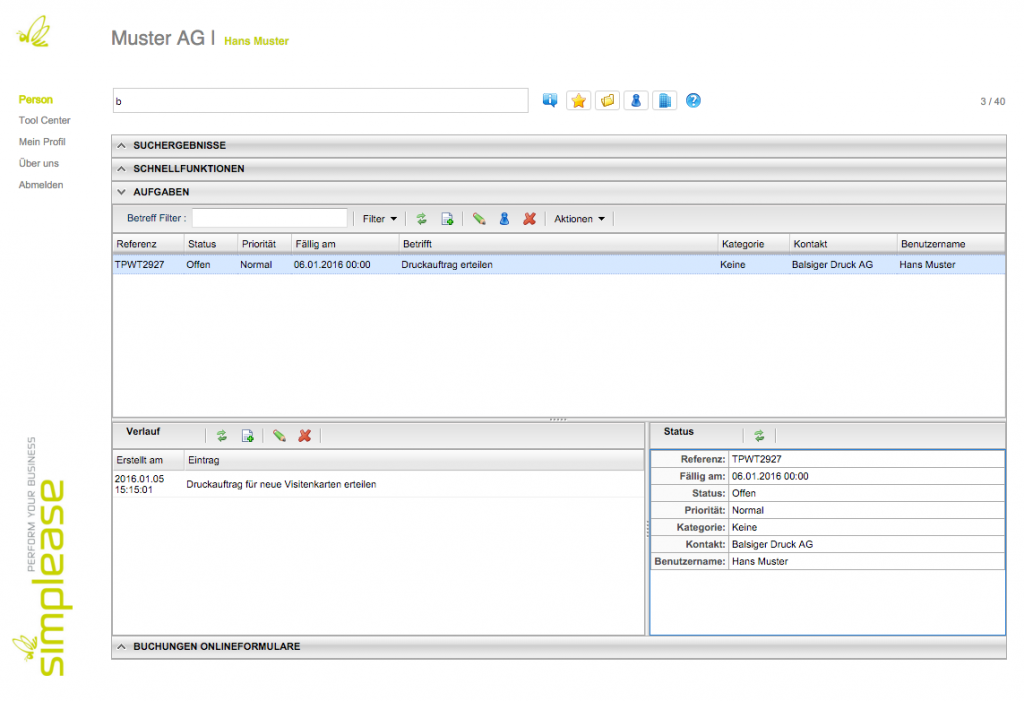Click the blue info speech bubble icon
Image resolution: width=1024 pixels, height=701 pixels.
pyautogui.click(x=550, y=101)
